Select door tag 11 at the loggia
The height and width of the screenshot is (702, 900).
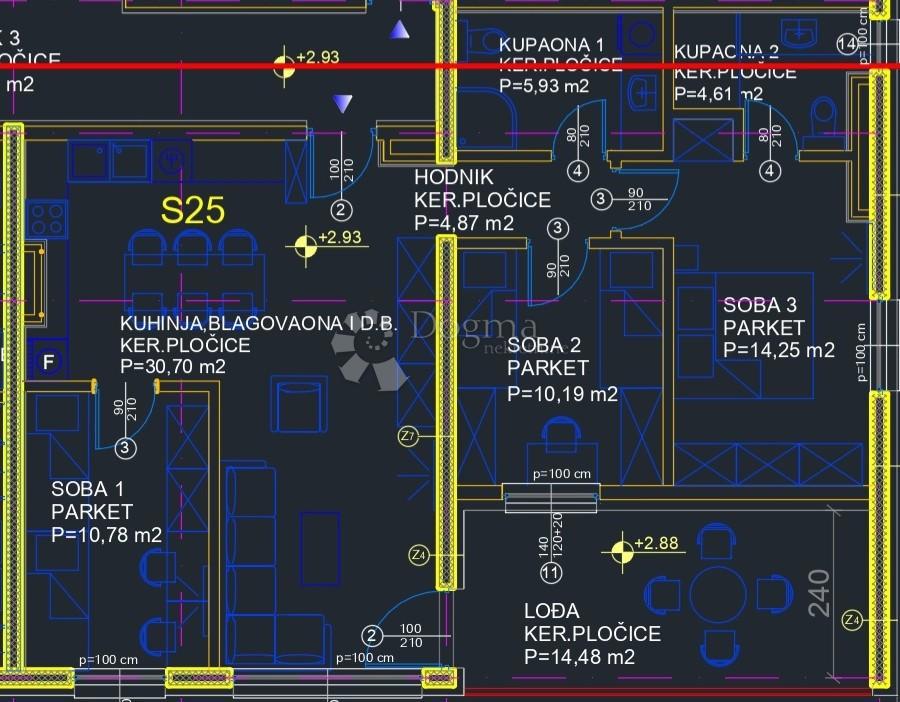[550, 572]
